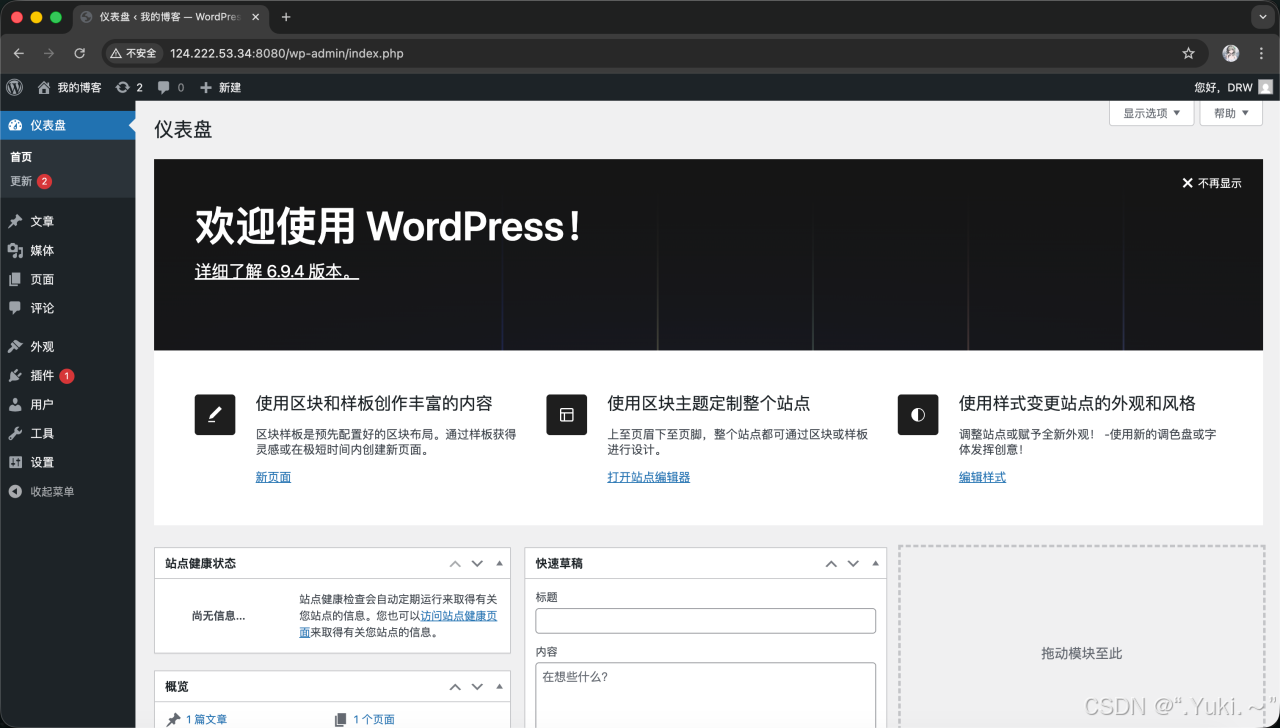This screenshot has width=1280, height=728.
Task: Open the 1 篇文章 link in 概览
Action: (x=206, y=719)
